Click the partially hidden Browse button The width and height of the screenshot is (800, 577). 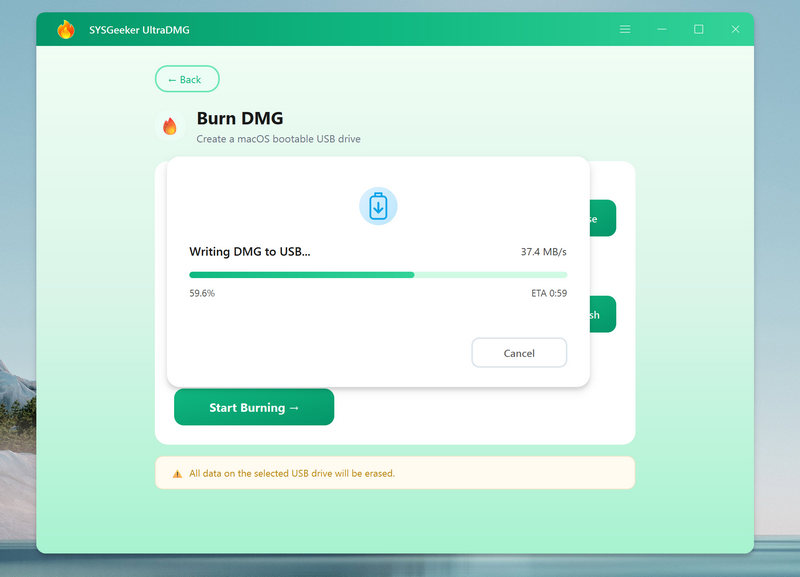pos(602,218)
